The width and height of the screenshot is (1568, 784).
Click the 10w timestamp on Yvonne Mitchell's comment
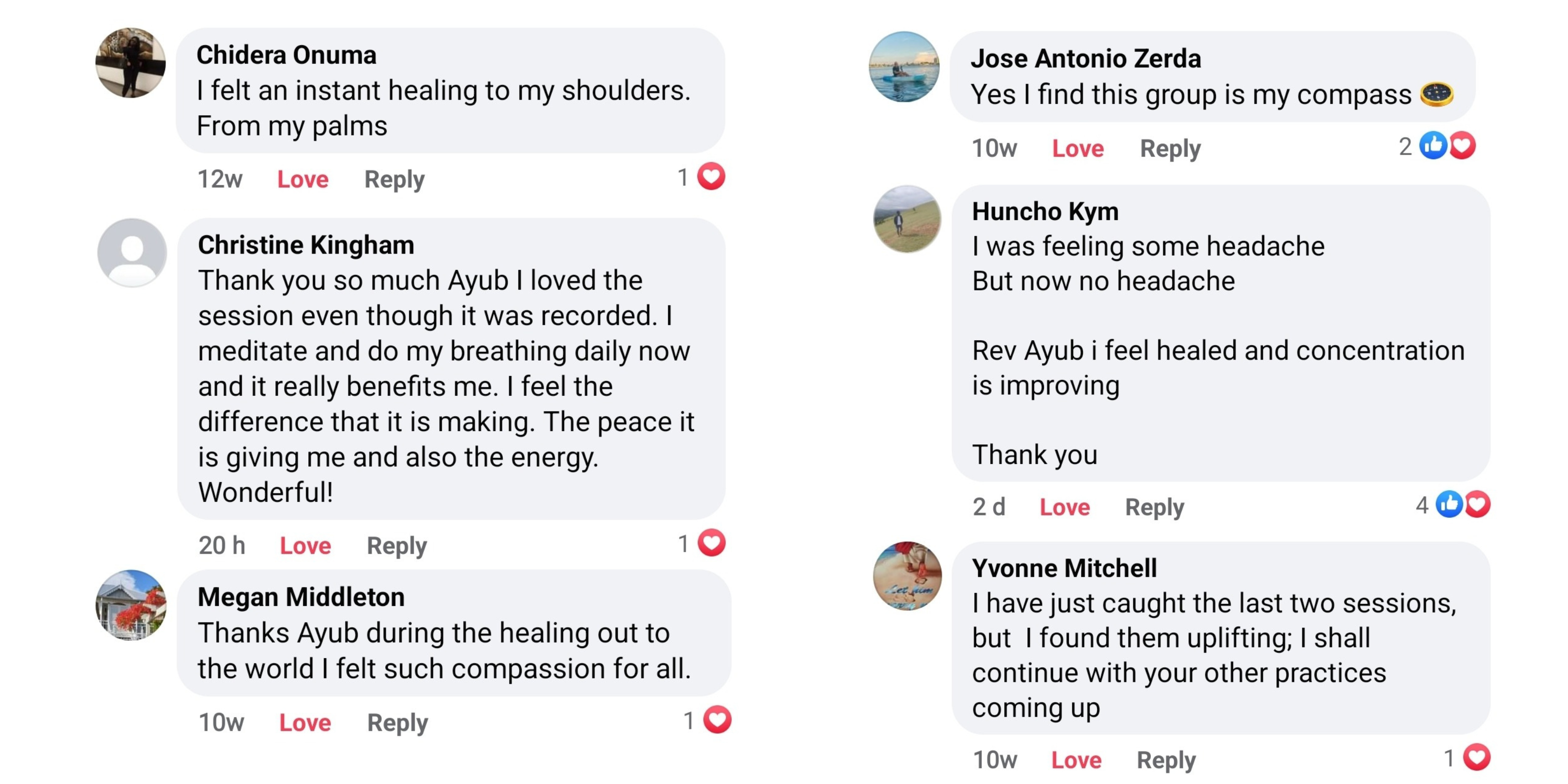coord(995,760)
